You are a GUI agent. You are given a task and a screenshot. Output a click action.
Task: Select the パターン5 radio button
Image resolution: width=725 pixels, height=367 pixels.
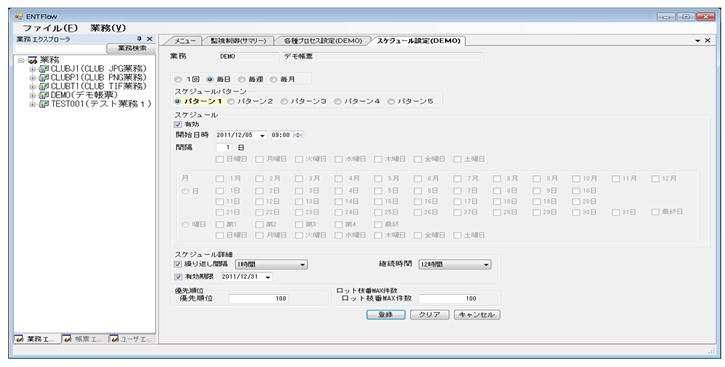[391, 101]
